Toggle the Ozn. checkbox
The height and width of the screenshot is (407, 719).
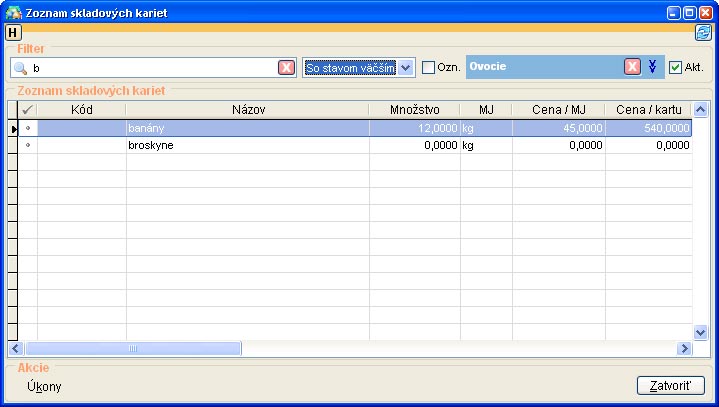pyautogui.click(x=429, y=68)
